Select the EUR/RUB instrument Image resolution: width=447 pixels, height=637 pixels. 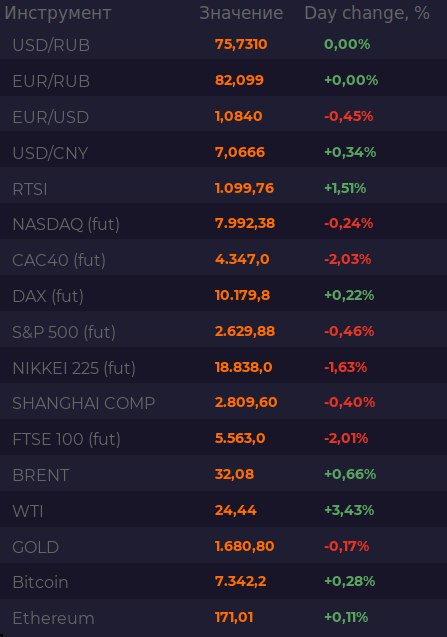coord(224,80)
